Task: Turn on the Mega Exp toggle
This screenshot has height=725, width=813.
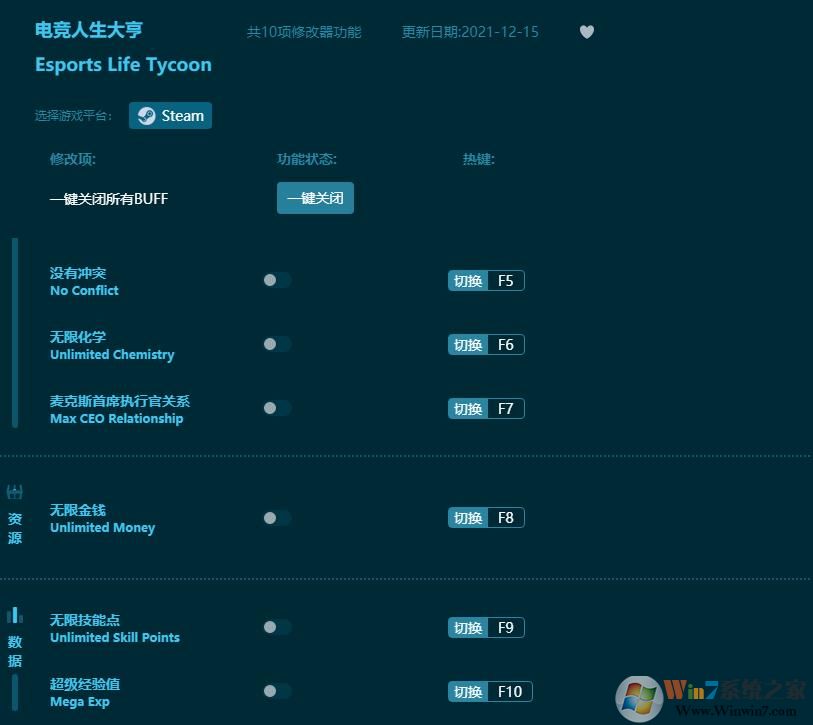Action: click(x=277, y=691)
